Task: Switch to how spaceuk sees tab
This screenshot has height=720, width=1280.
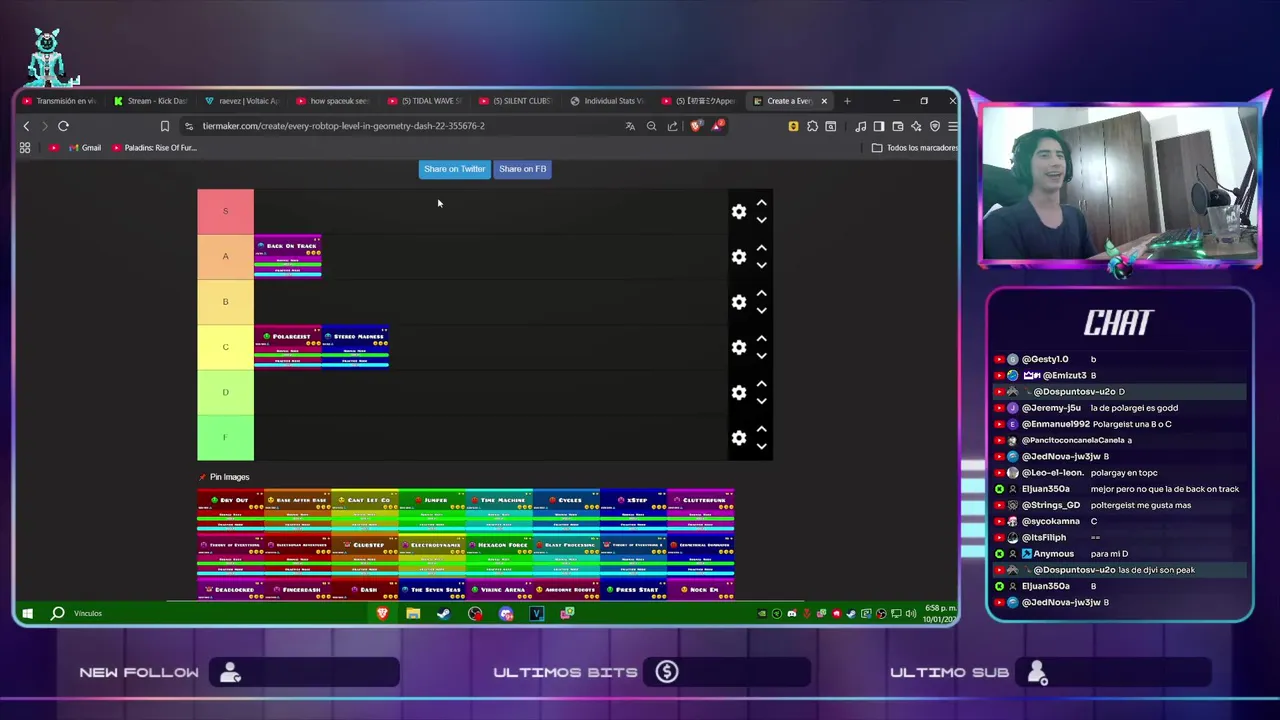Action: click(x=332, y=101)
